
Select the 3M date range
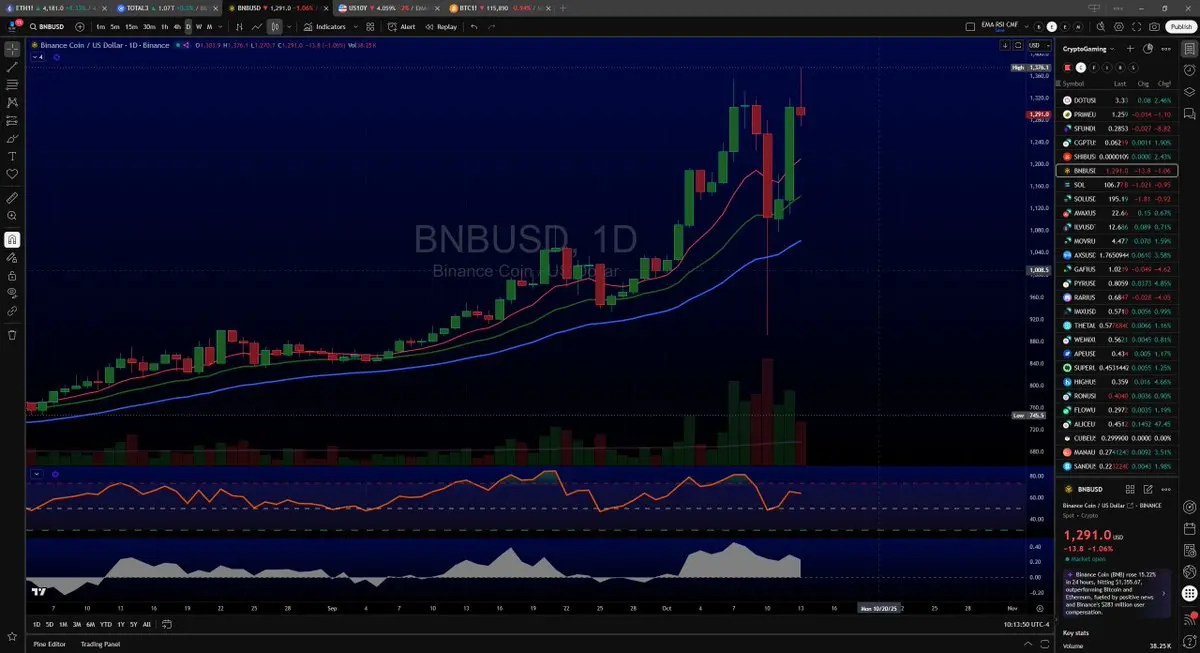pos(76,624)
